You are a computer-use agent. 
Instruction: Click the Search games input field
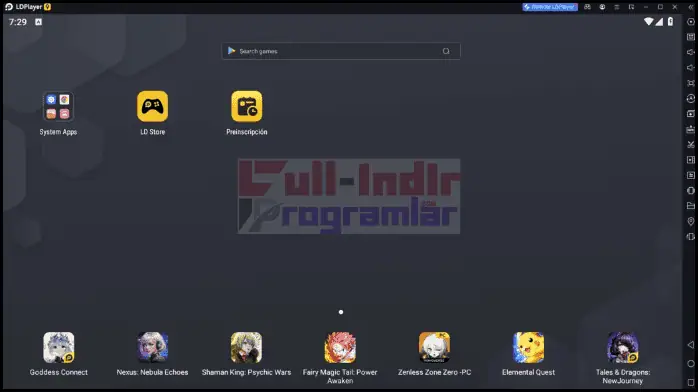click(x=341, y=51)
